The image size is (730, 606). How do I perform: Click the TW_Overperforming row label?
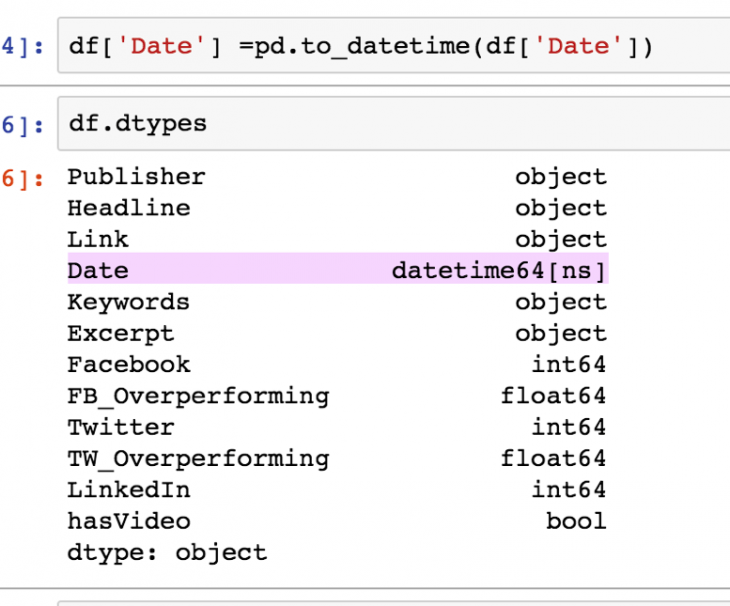[x=198, y=458]
